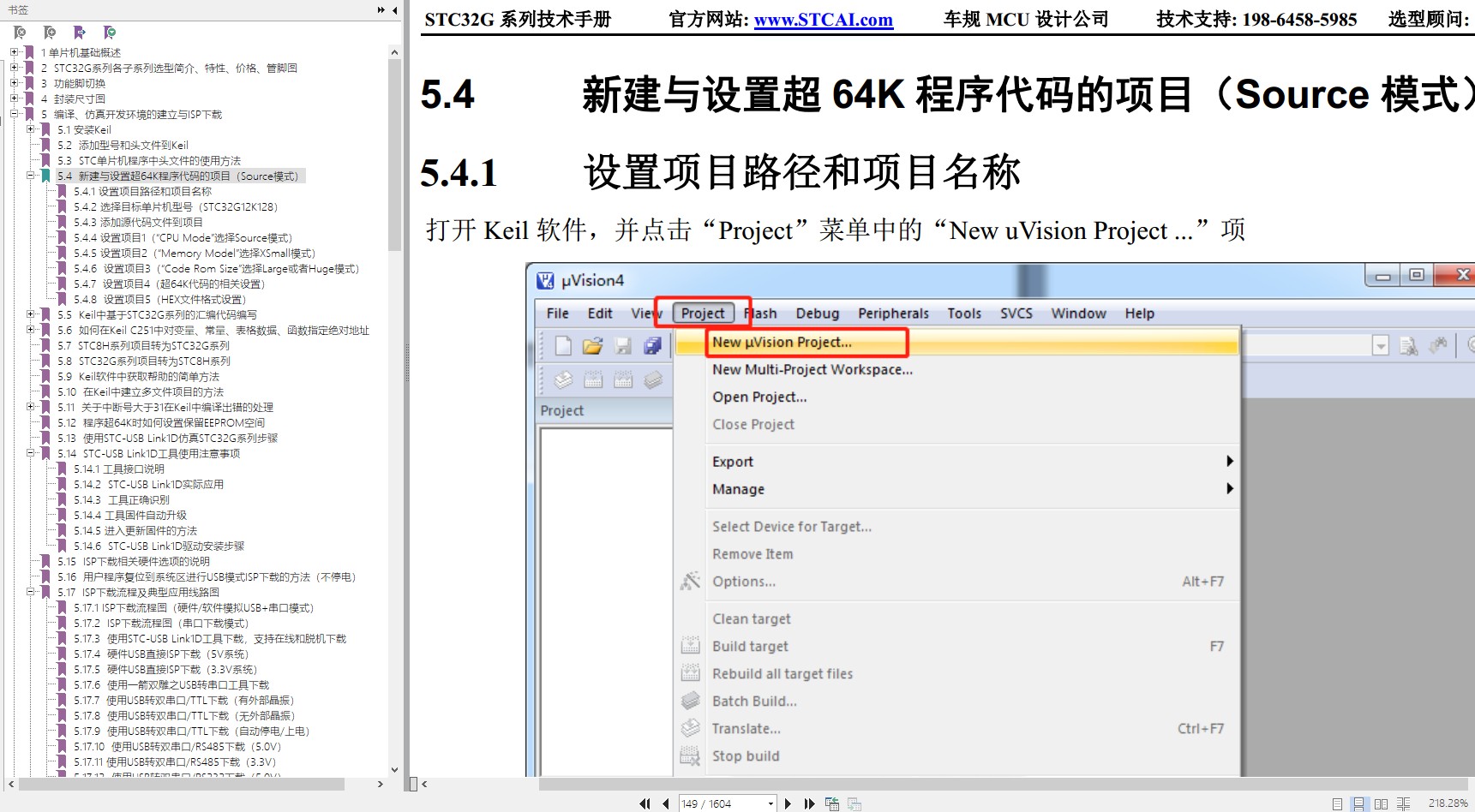Screen dimensions: 1475x812
Task: Click the previous view icon in status bar
Action: (x=832, y=803)
